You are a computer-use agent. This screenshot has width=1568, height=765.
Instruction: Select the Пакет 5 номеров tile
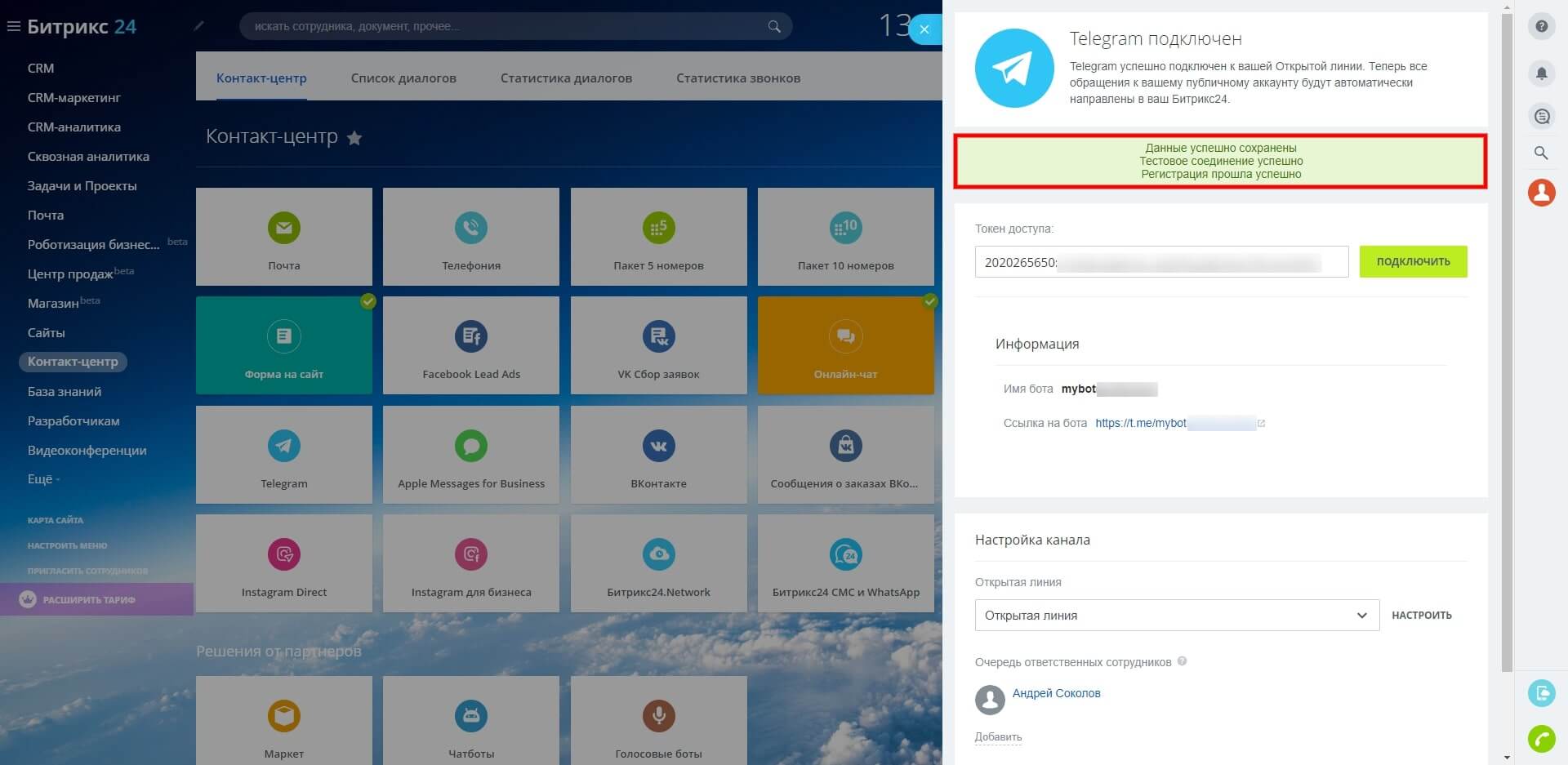(x=658, y=237)
